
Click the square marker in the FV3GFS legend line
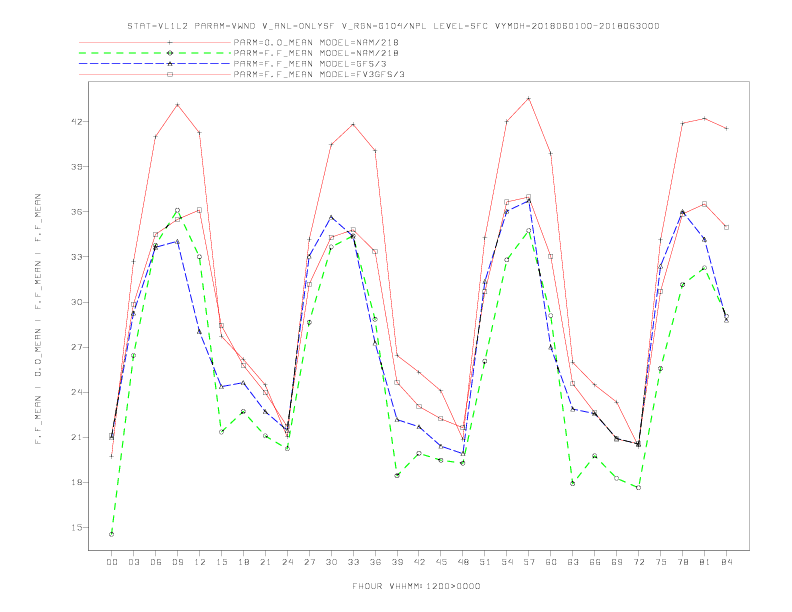click(x=170, y=74)
